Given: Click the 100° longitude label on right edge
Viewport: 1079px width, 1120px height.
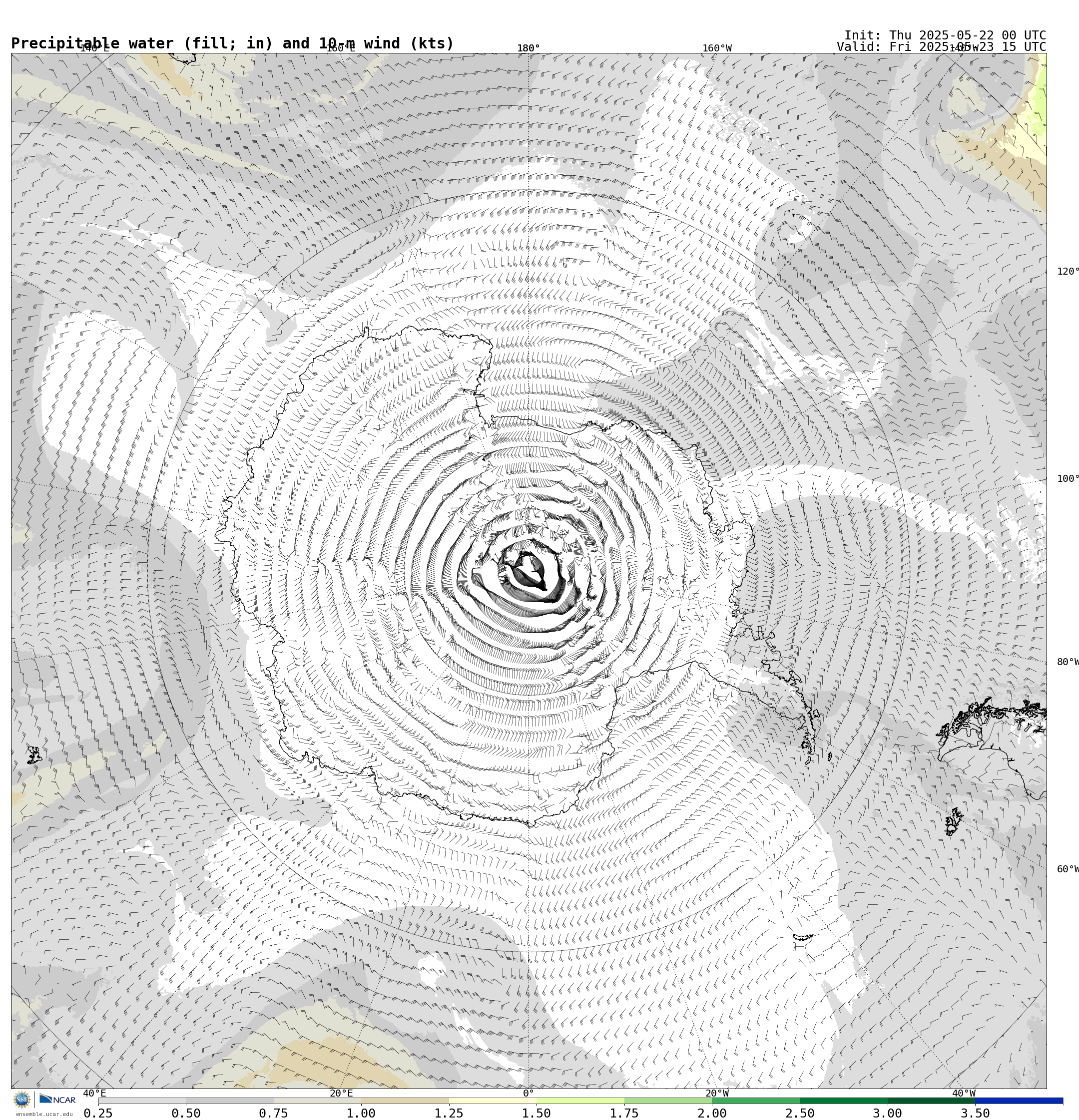Looking at the screenshot, I should pos(1068,479).
